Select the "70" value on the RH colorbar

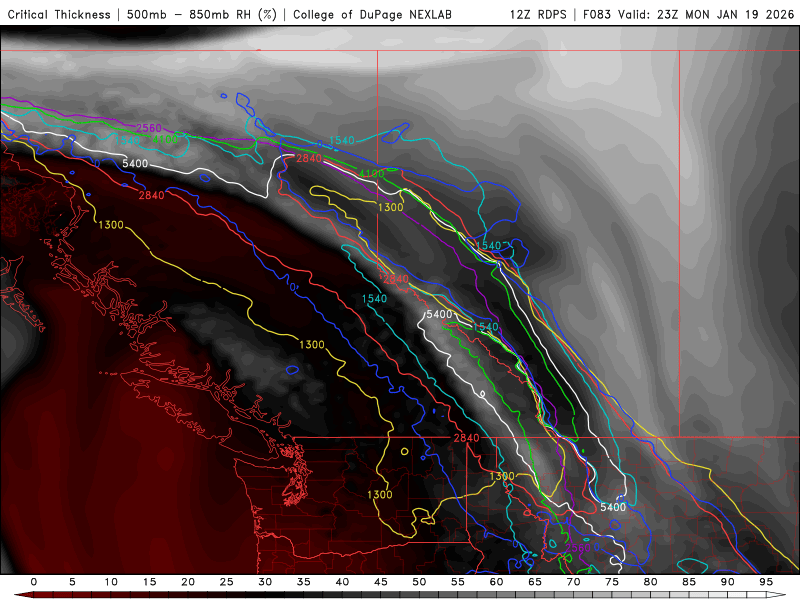pyautogui.click(x=573, y=582)
